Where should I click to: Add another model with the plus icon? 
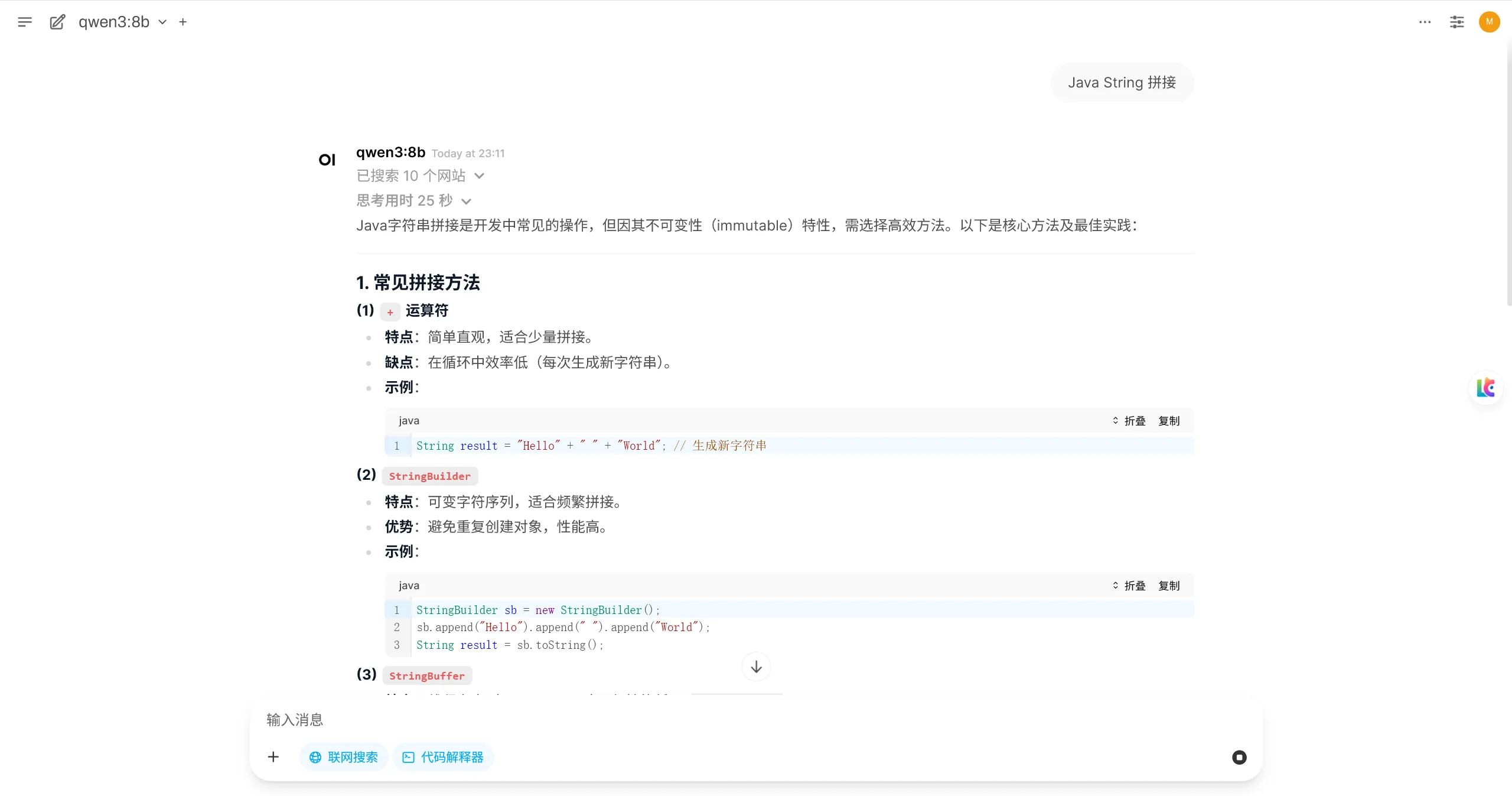click(183, 22)
